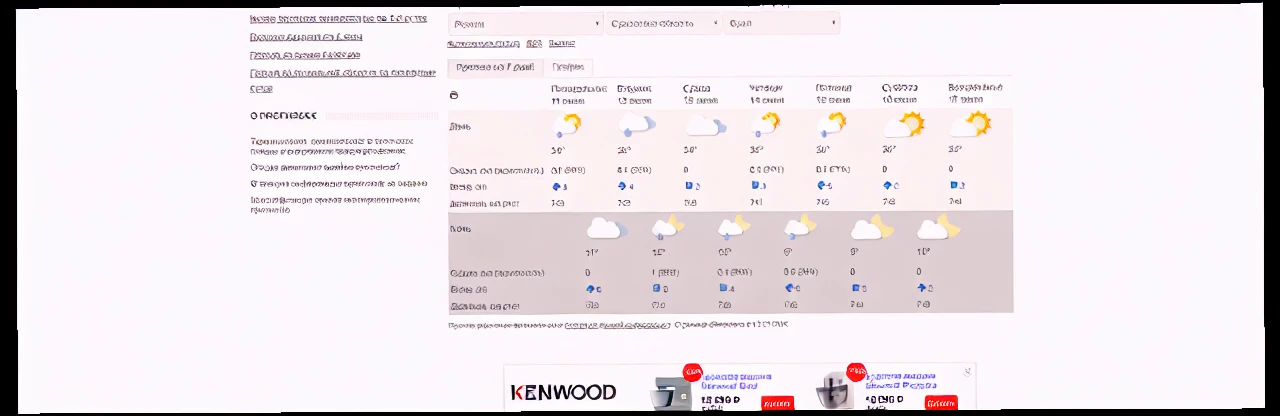Open the rightmost city dropdown above the forecast

pos(782,23)
